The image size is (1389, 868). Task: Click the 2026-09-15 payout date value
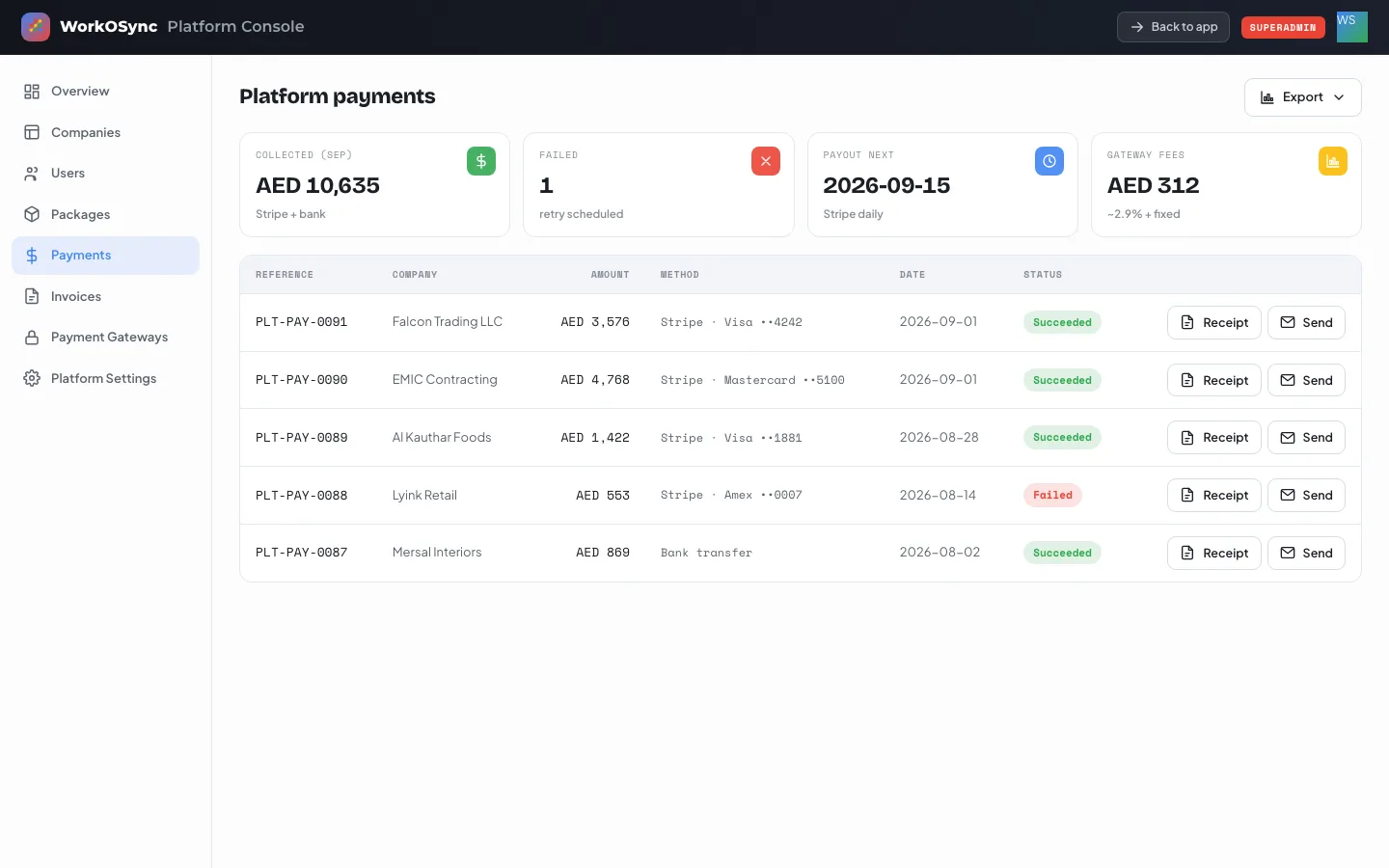886,185
